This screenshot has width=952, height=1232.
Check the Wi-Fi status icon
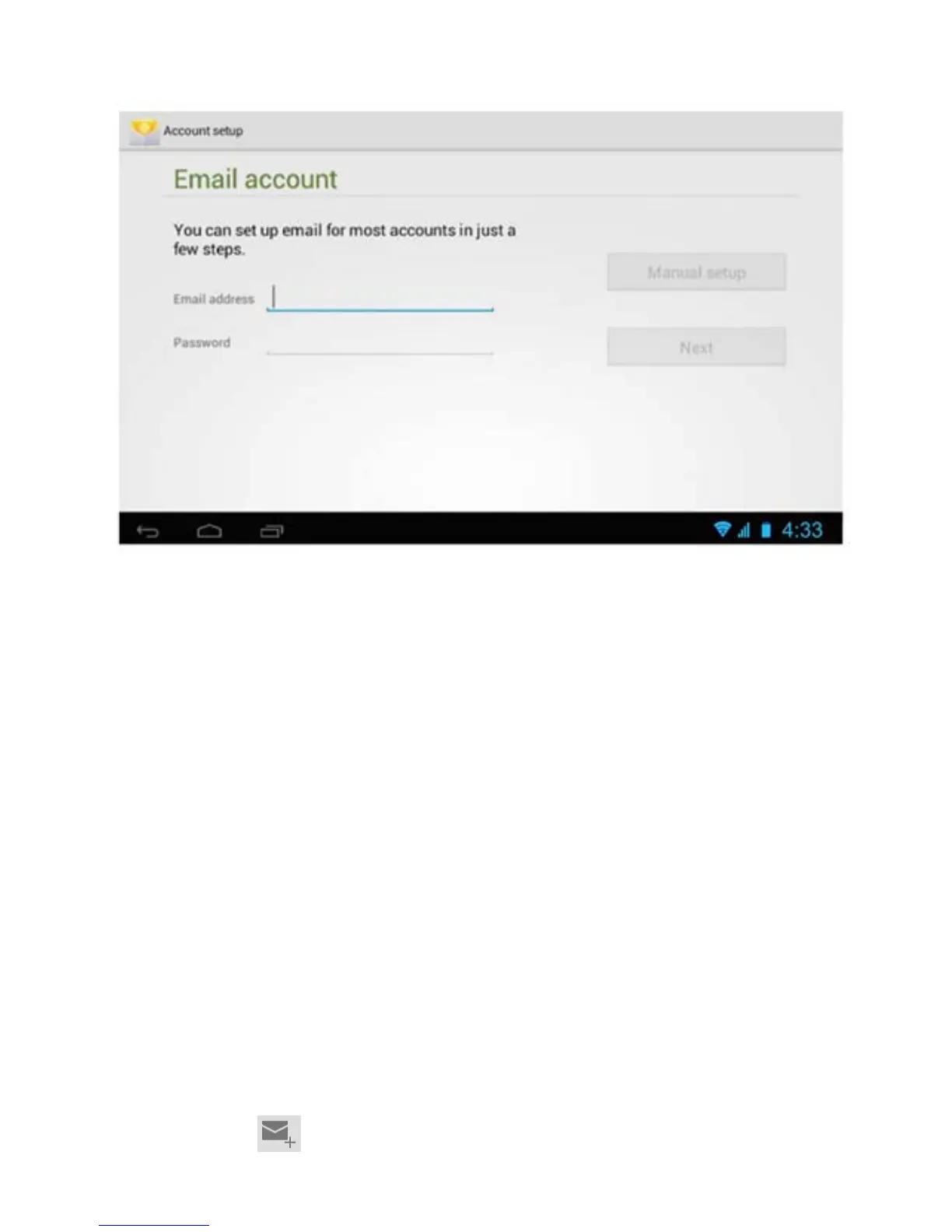pos(723,530)
